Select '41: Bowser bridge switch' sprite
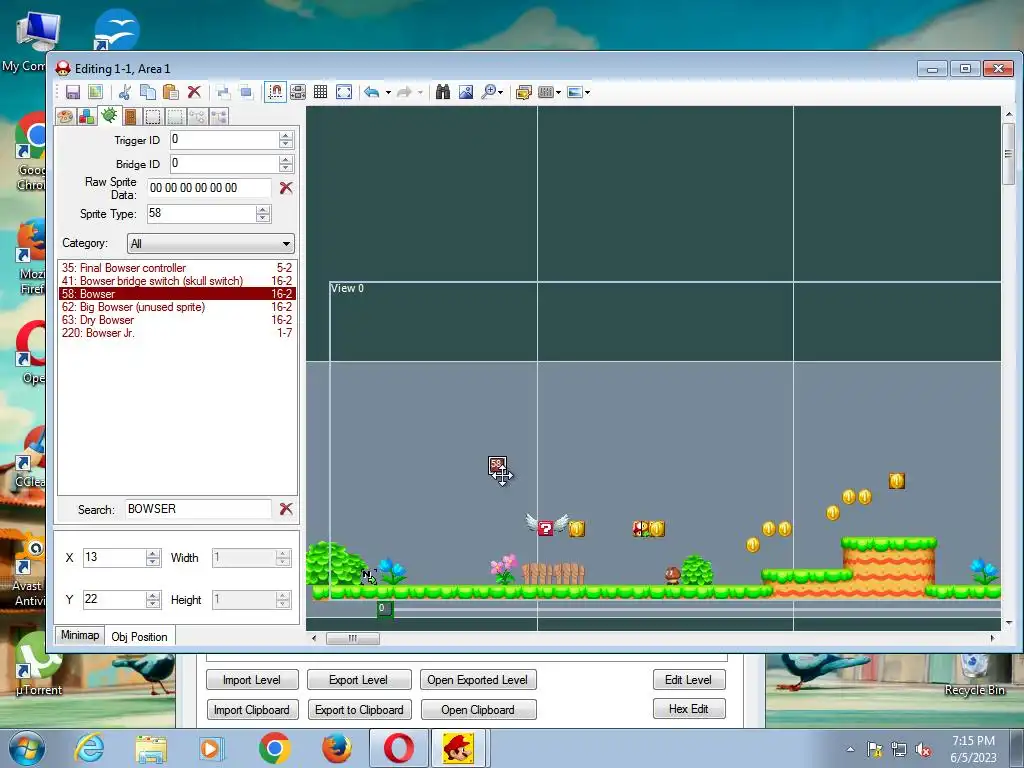This screenshot has width=1024, height=768. point(177,281)
